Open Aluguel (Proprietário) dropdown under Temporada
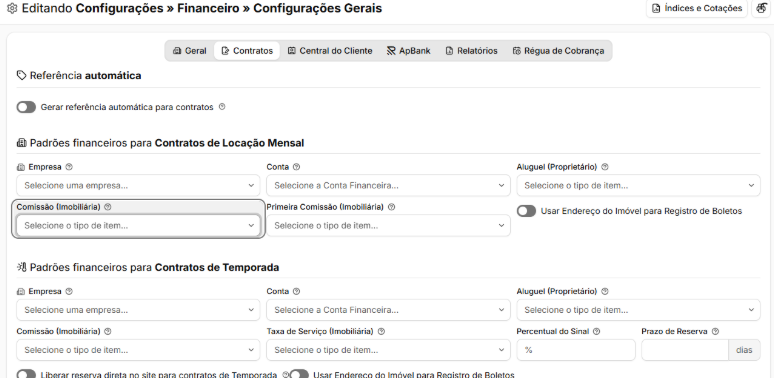The height and width of the screenshot is (378, 774). (638, 310)
